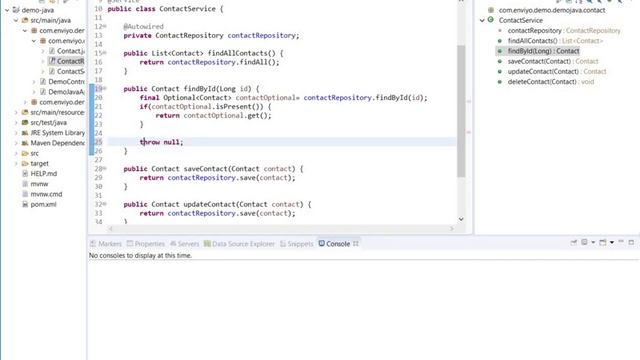Click the editor horizontal scroll right arrow
Screen dimensions: 640x360
tap(451, 229)
